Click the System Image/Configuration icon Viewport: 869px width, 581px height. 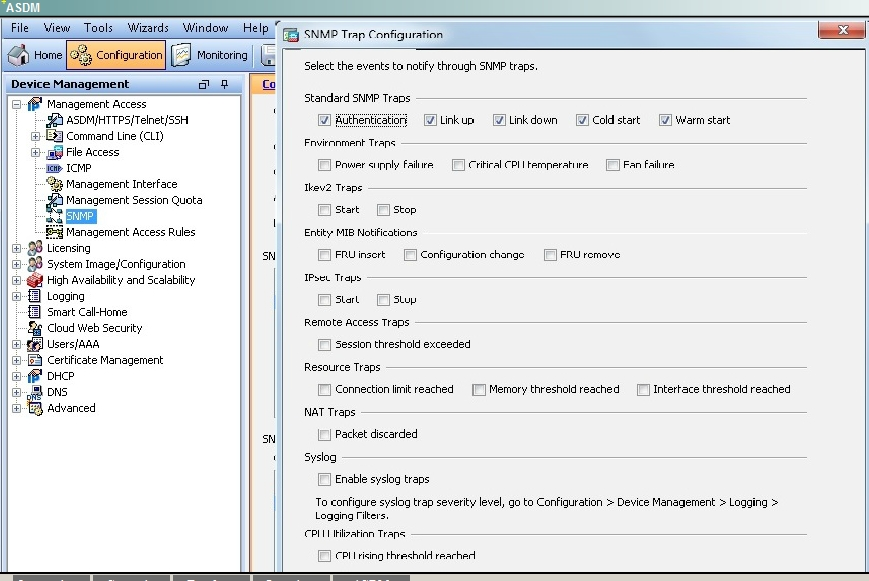click(x=35, y=264)
